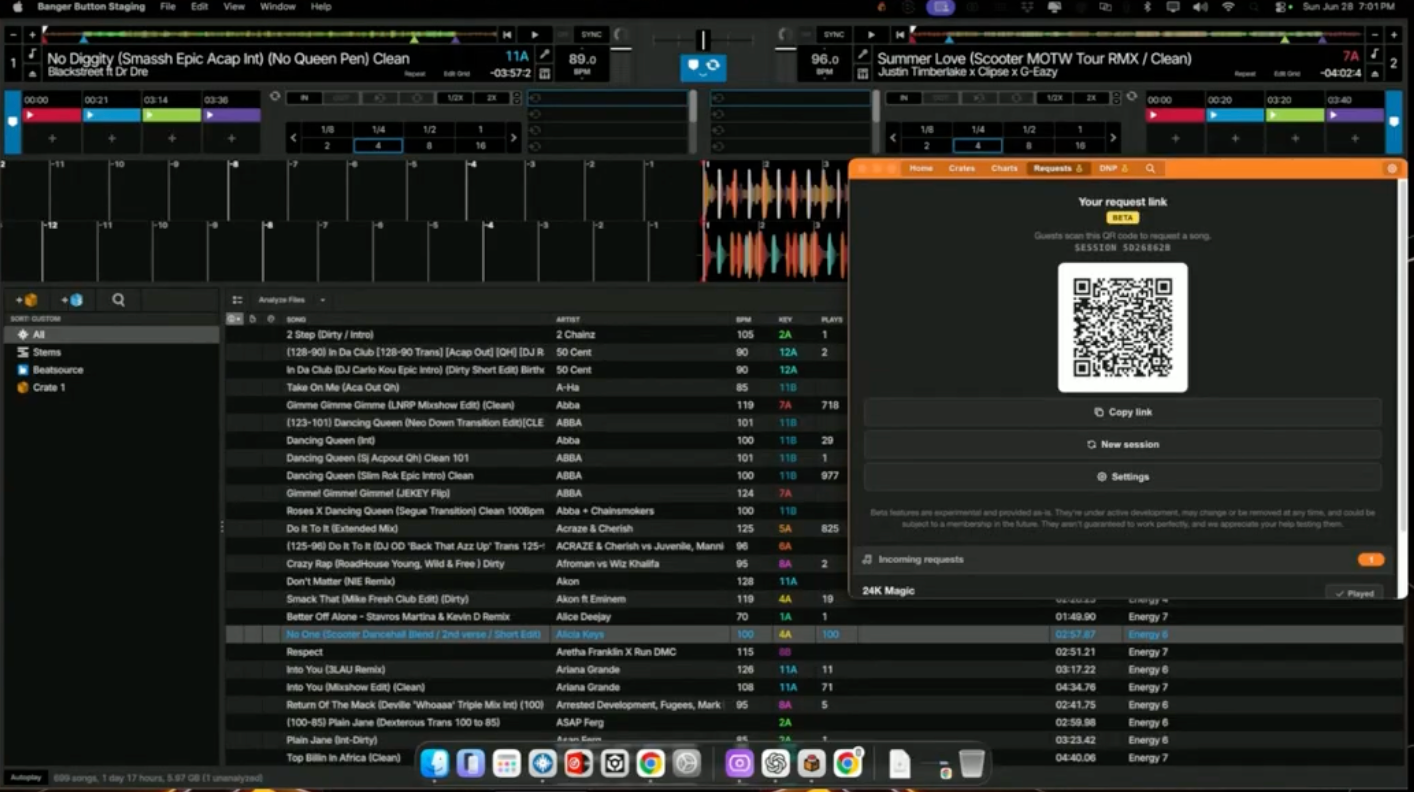The height and width of the screenshot is (792, 1414).
Task: Toggle SYNC on deck 2
Action: (x=833, y=35)
